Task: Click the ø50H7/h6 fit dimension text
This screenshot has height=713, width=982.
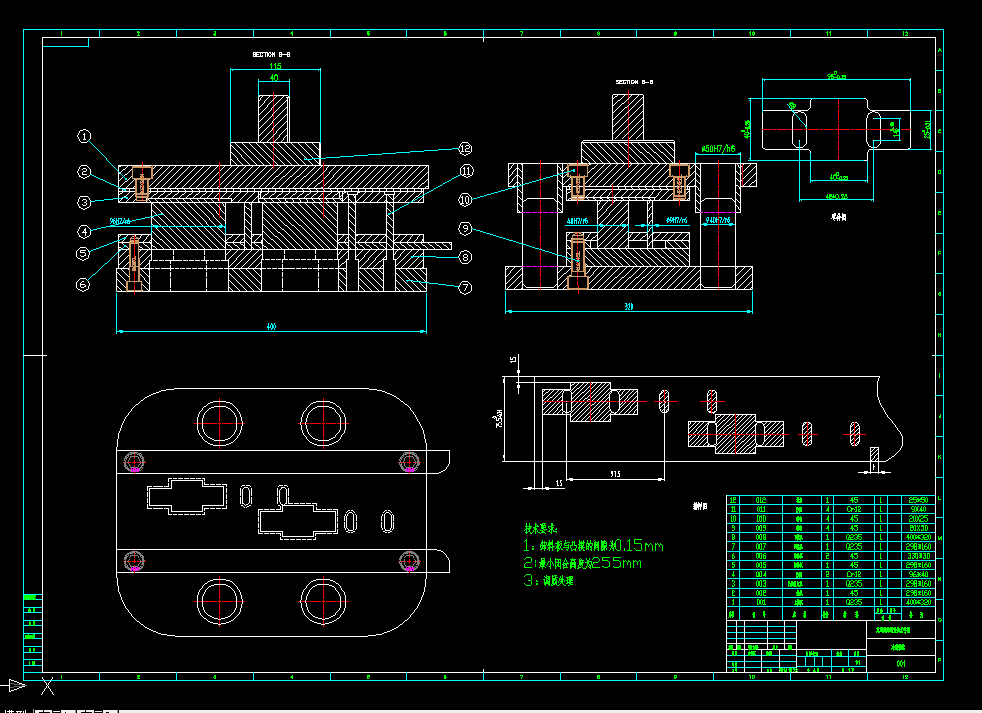Action: point(718,149)
